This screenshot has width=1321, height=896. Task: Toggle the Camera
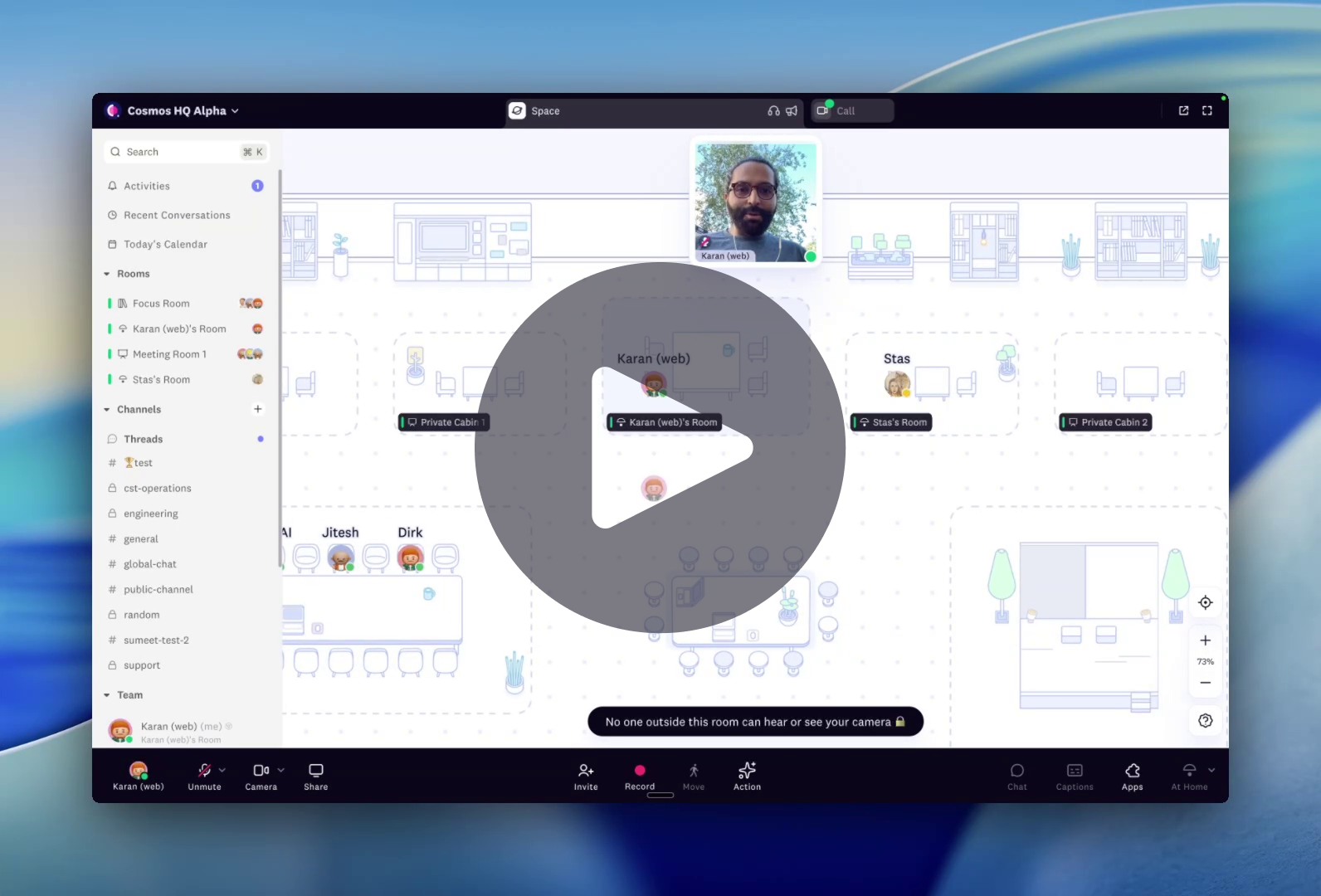(261, 777)
